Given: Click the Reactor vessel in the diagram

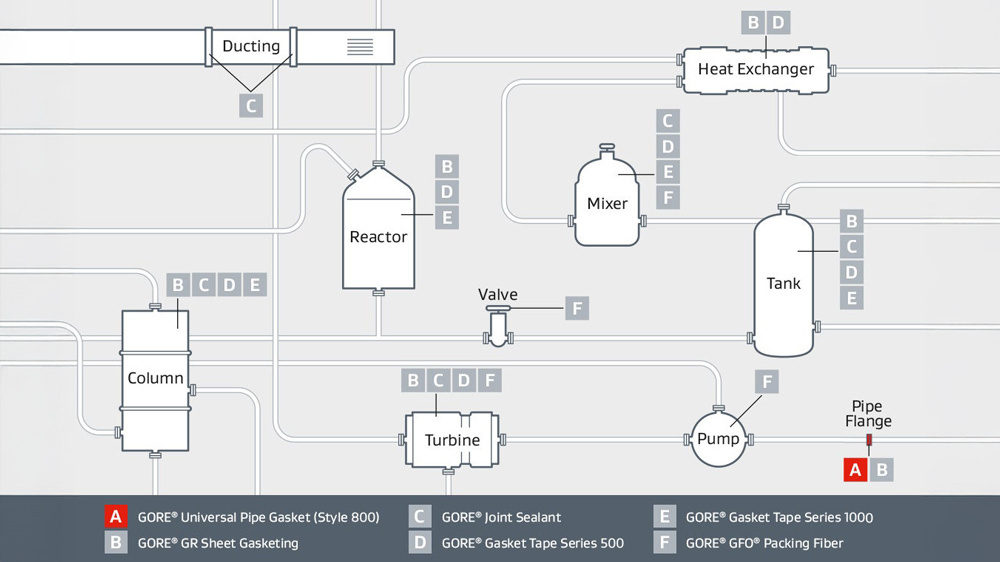Looking at the screenshot, I should coord(378,237).
